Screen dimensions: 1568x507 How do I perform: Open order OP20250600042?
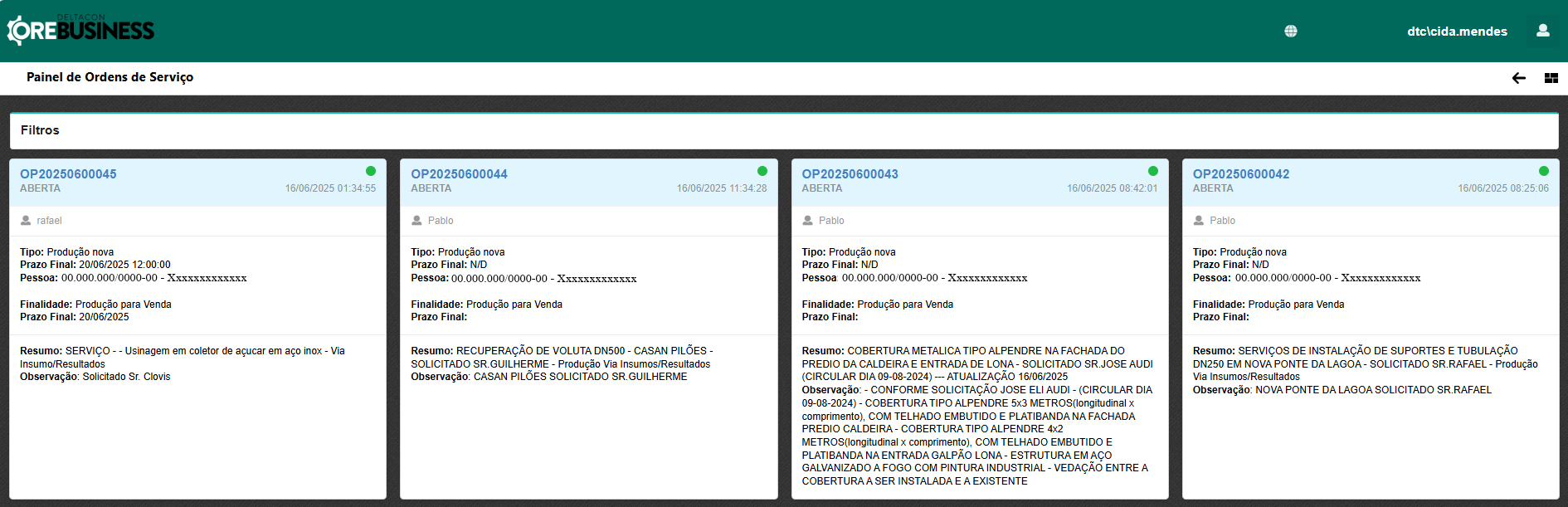tap(1240, 174)
